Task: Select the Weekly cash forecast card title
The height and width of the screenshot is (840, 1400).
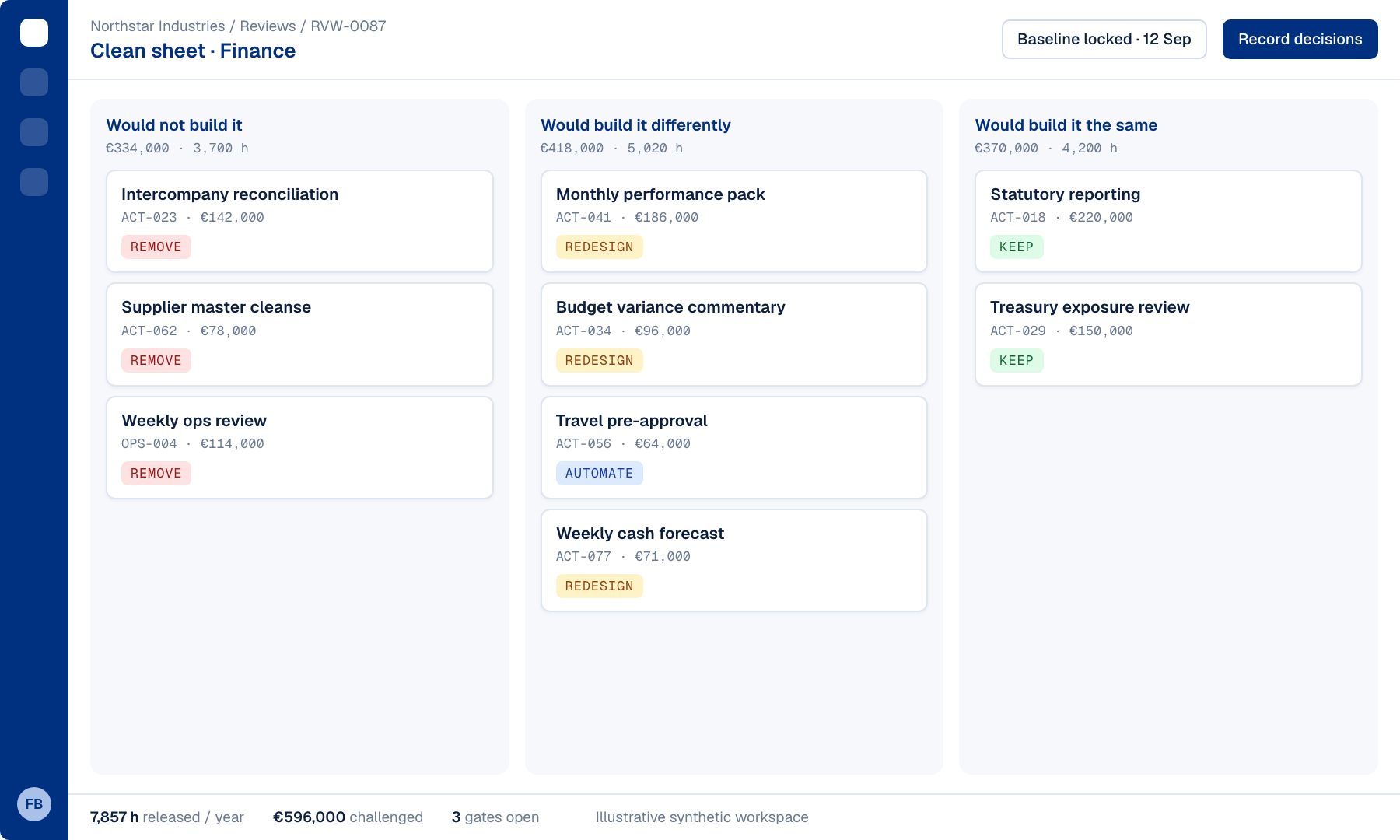Action: [x=640, y=534]
